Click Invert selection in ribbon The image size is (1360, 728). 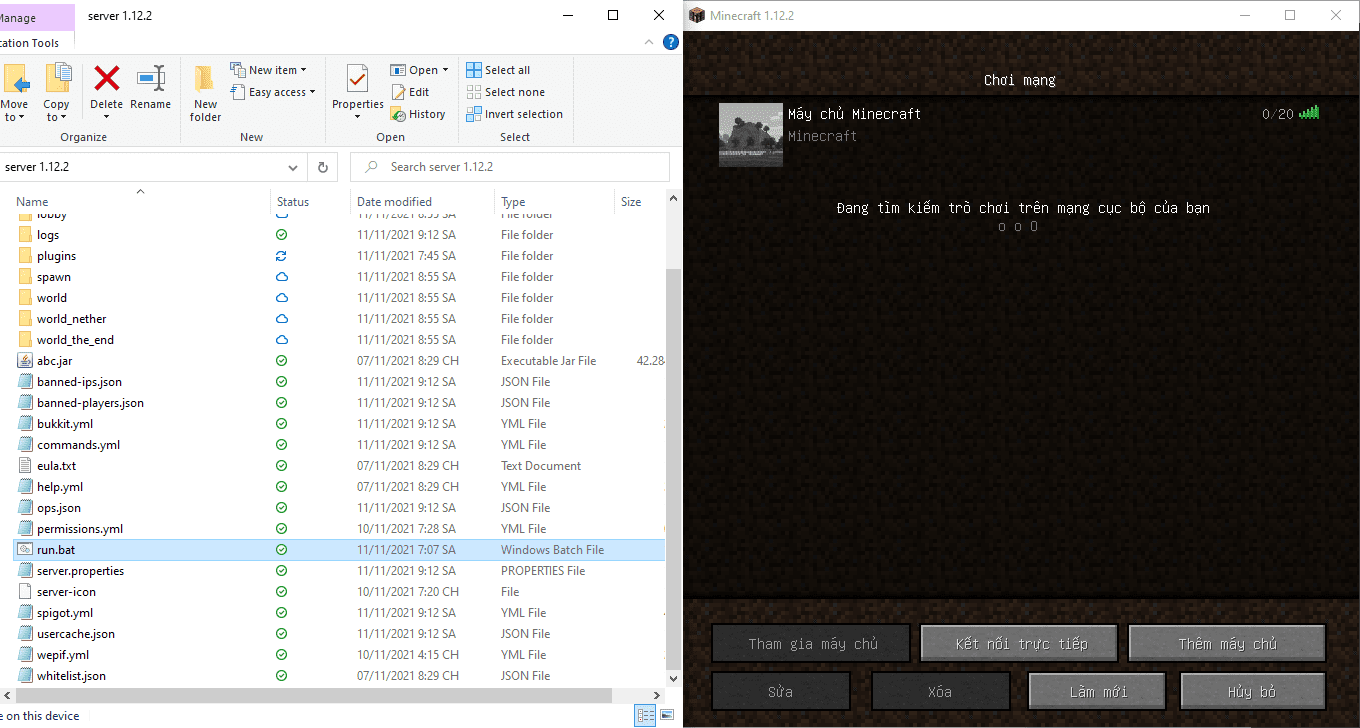coord(514,114)
